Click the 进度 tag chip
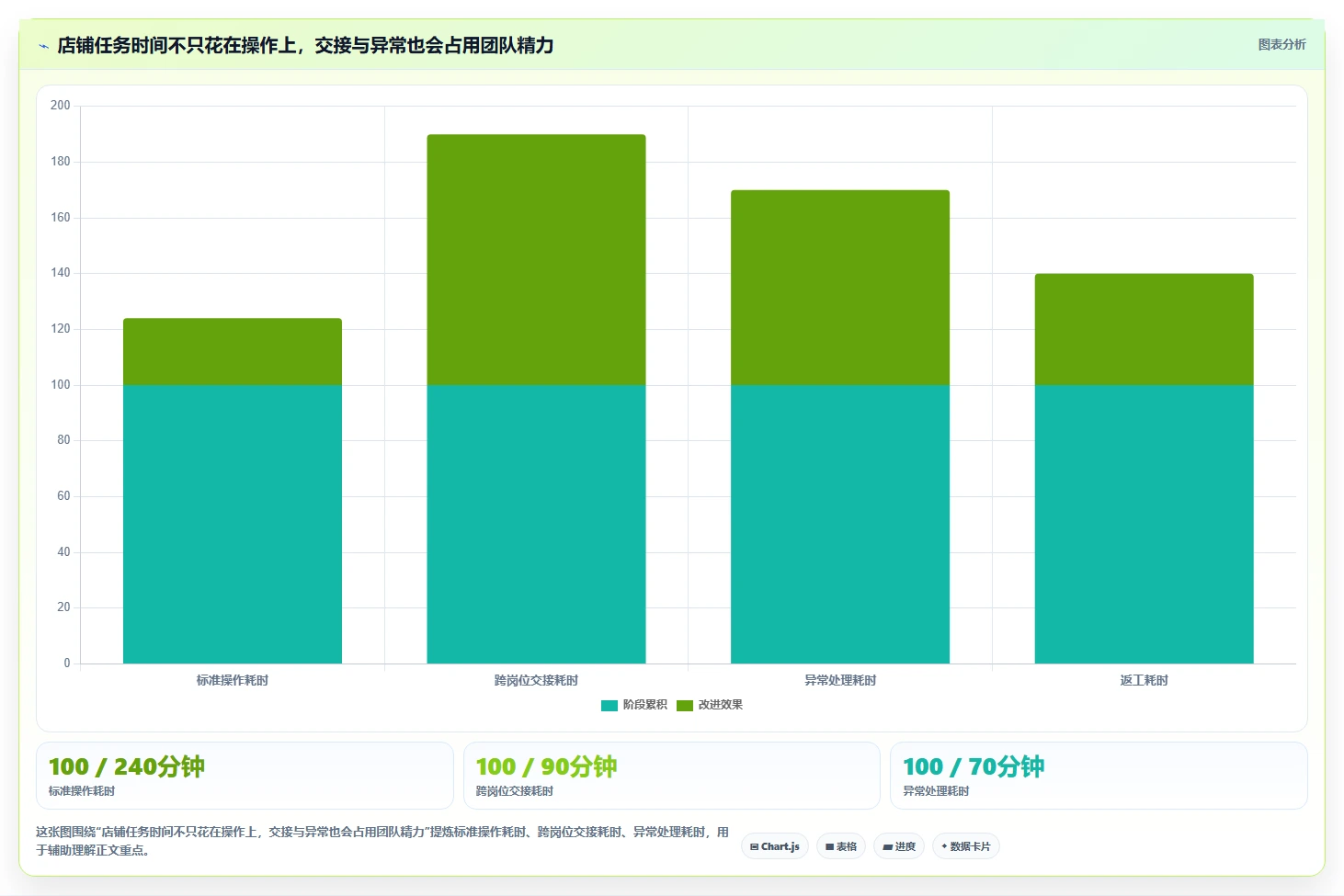 [899, 846]
